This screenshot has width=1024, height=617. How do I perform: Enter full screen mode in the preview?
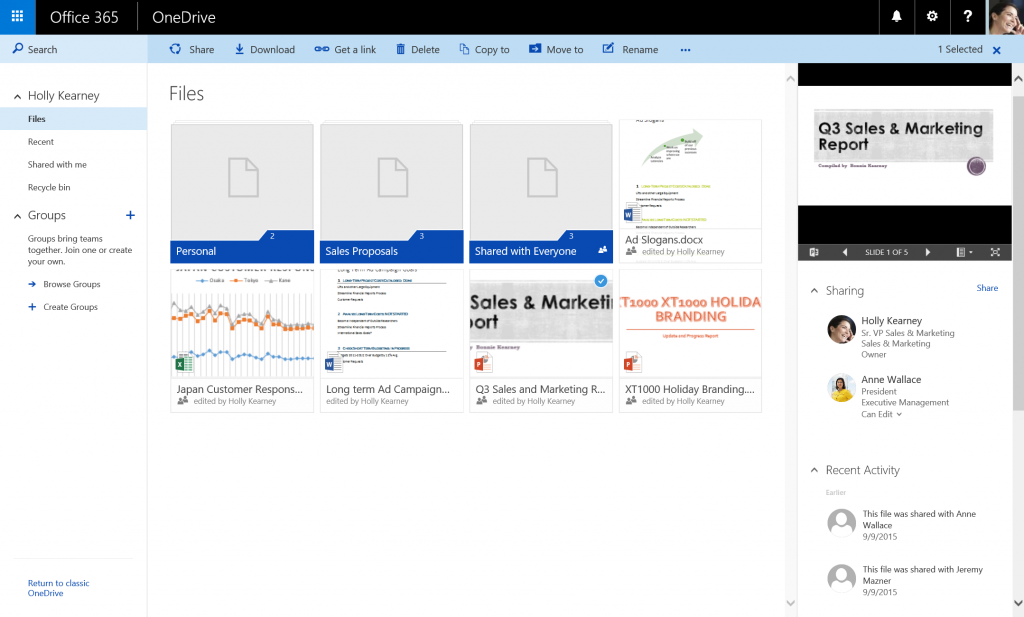click(x=995, y=251)
